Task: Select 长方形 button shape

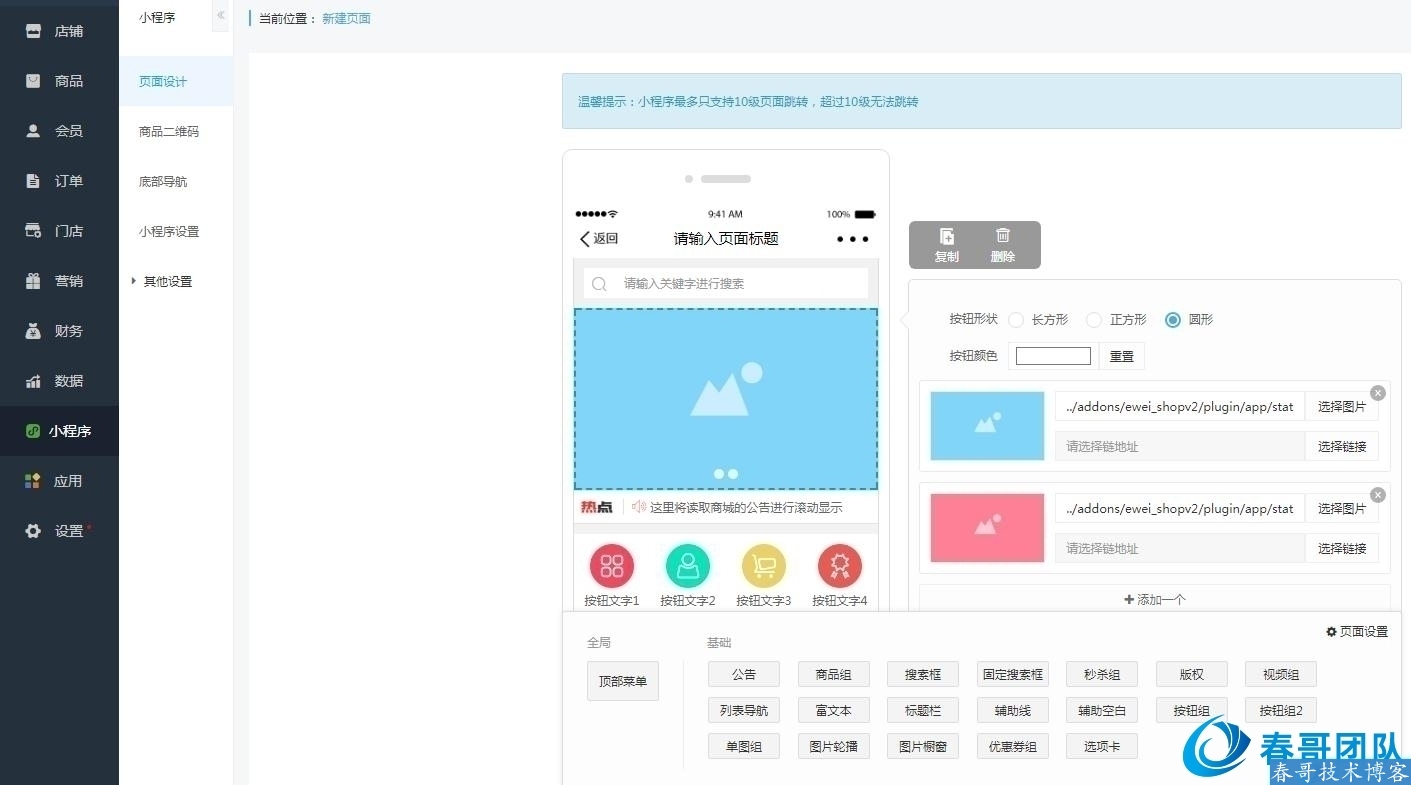Action: 1016,320
